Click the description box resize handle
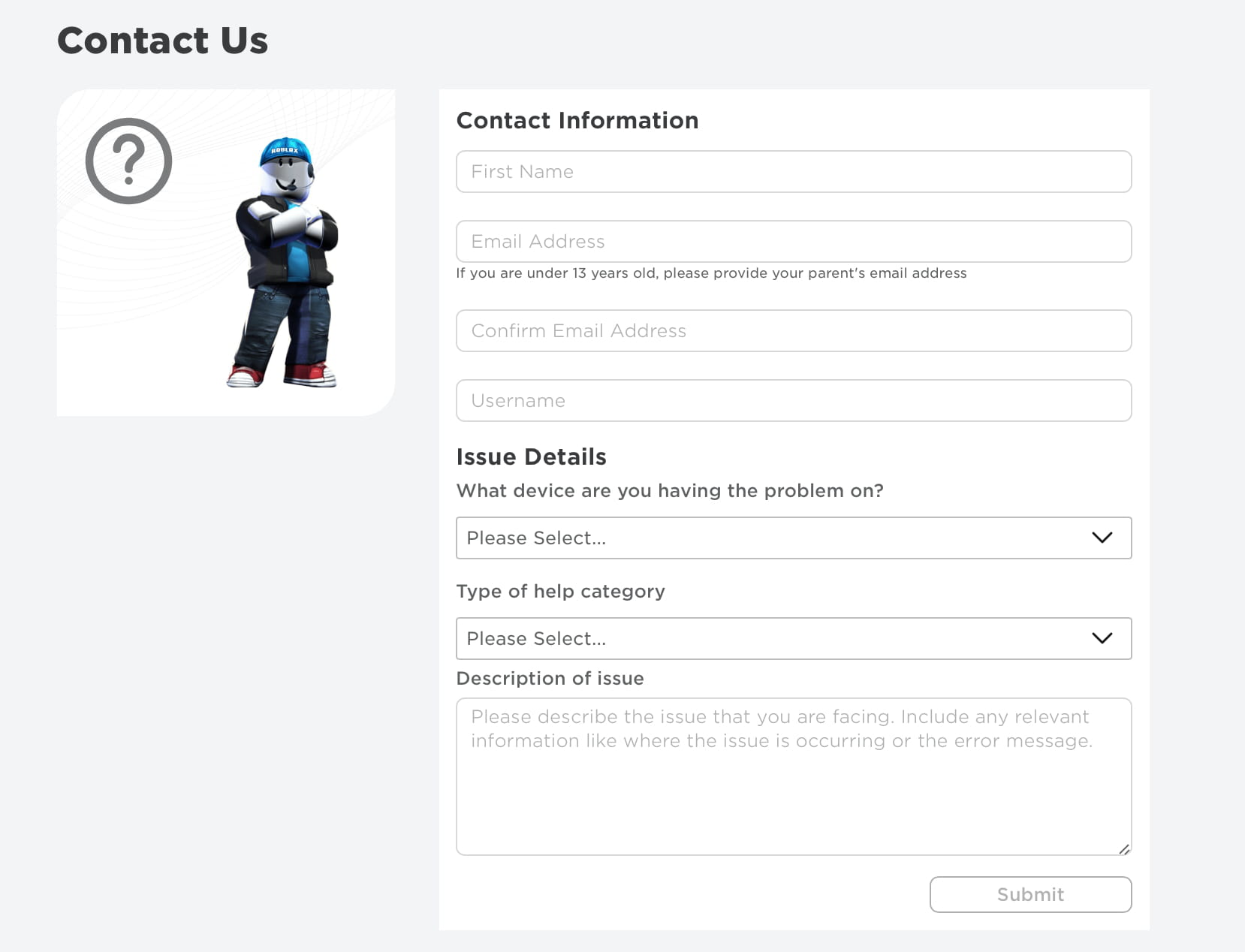1245x952 pixels. (1124, 849)
